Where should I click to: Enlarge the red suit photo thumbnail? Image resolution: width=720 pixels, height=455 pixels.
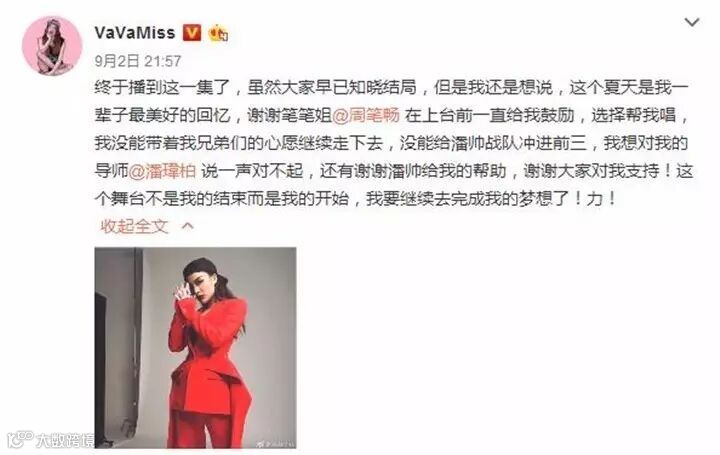point(196,348)
